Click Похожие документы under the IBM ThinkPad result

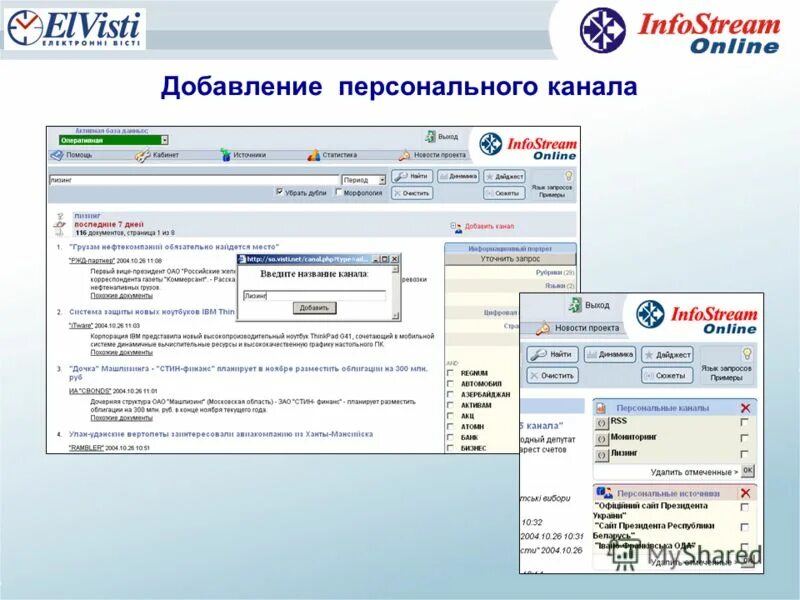(121, 353)
